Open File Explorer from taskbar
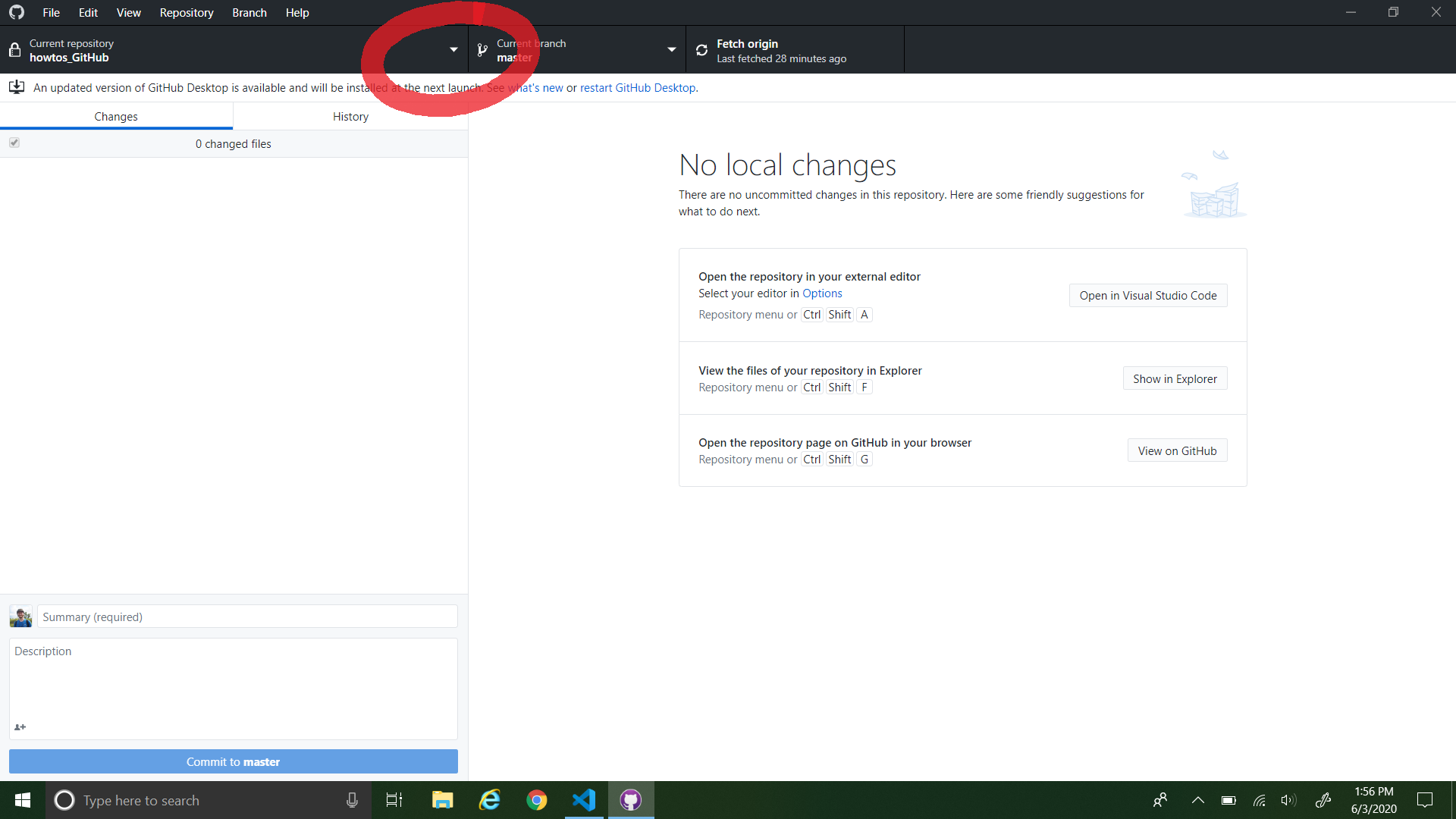 [442, 800]
